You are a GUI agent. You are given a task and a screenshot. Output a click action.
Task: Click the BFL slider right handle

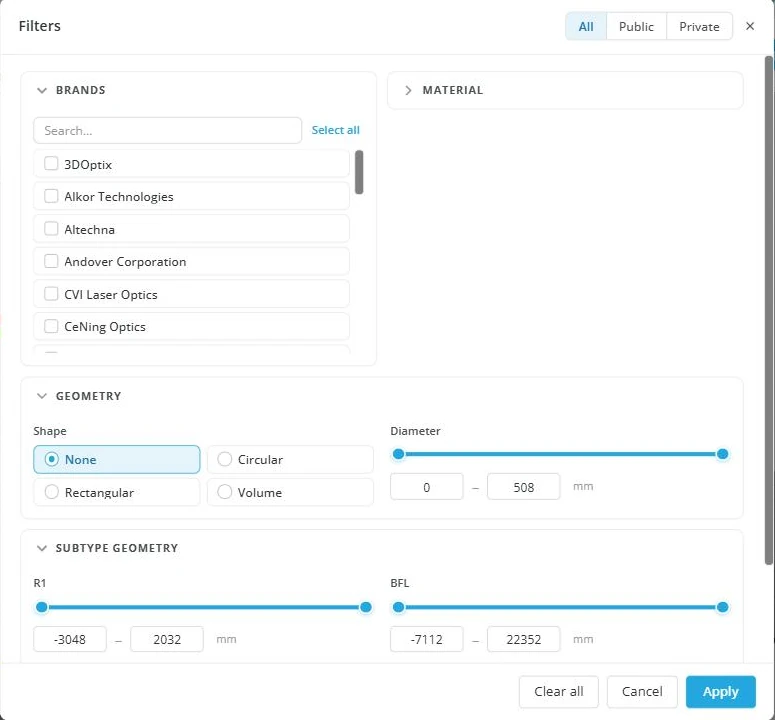[x=723, y=607]
